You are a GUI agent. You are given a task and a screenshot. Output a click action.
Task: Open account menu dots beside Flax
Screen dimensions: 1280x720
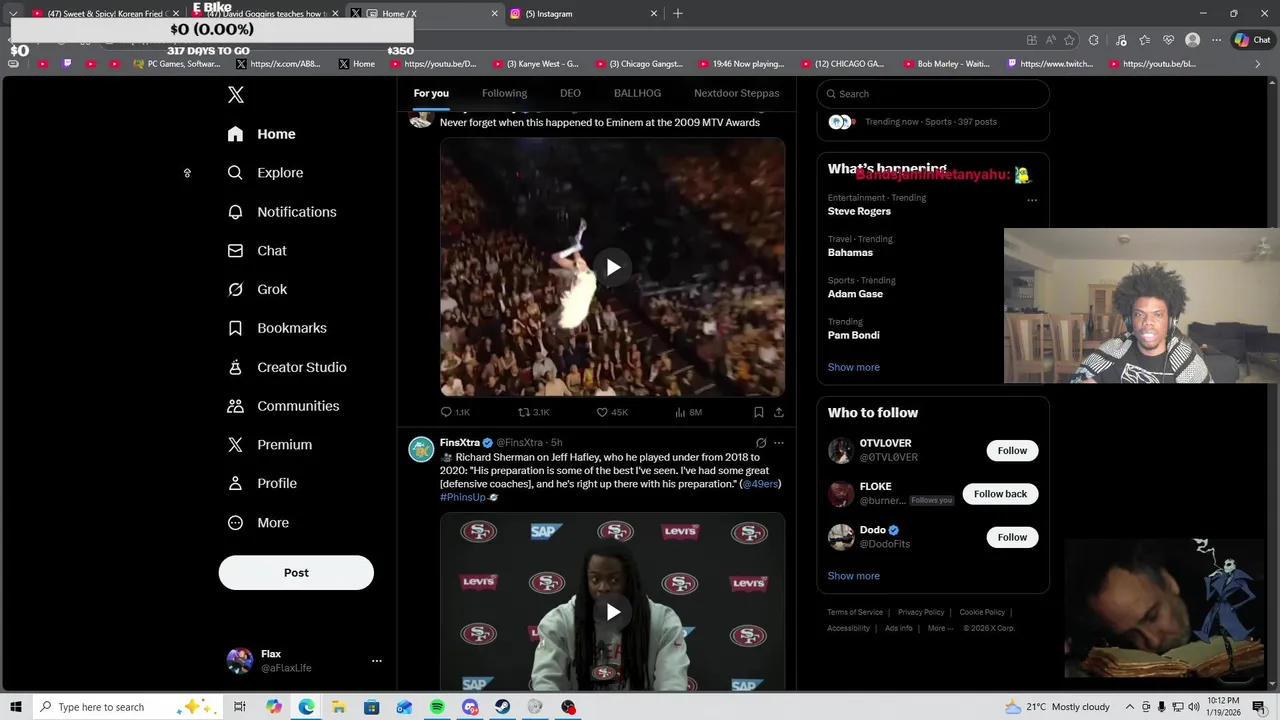pos(377,661)
